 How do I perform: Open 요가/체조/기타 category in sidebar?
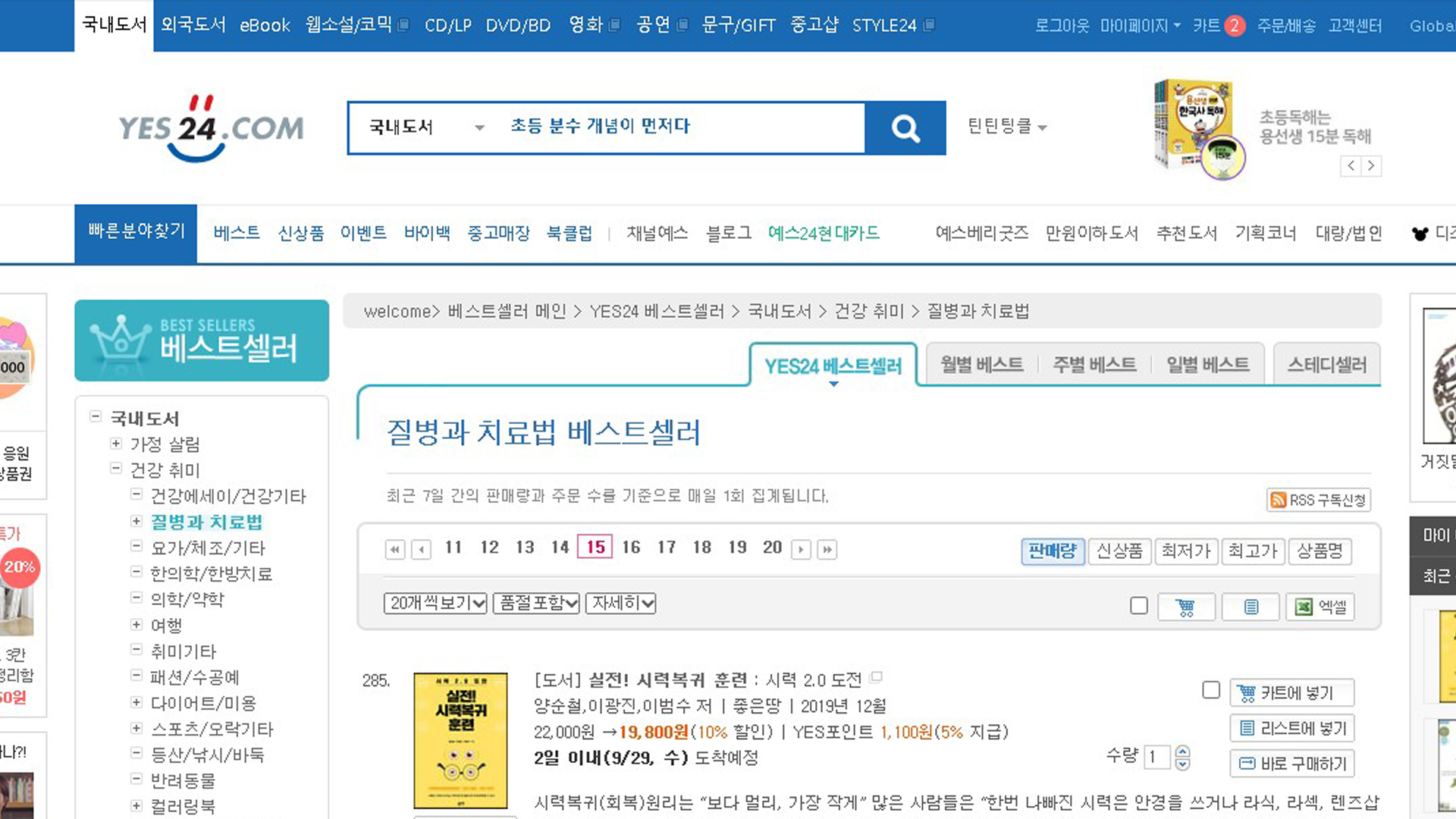[x=208, y=548]
